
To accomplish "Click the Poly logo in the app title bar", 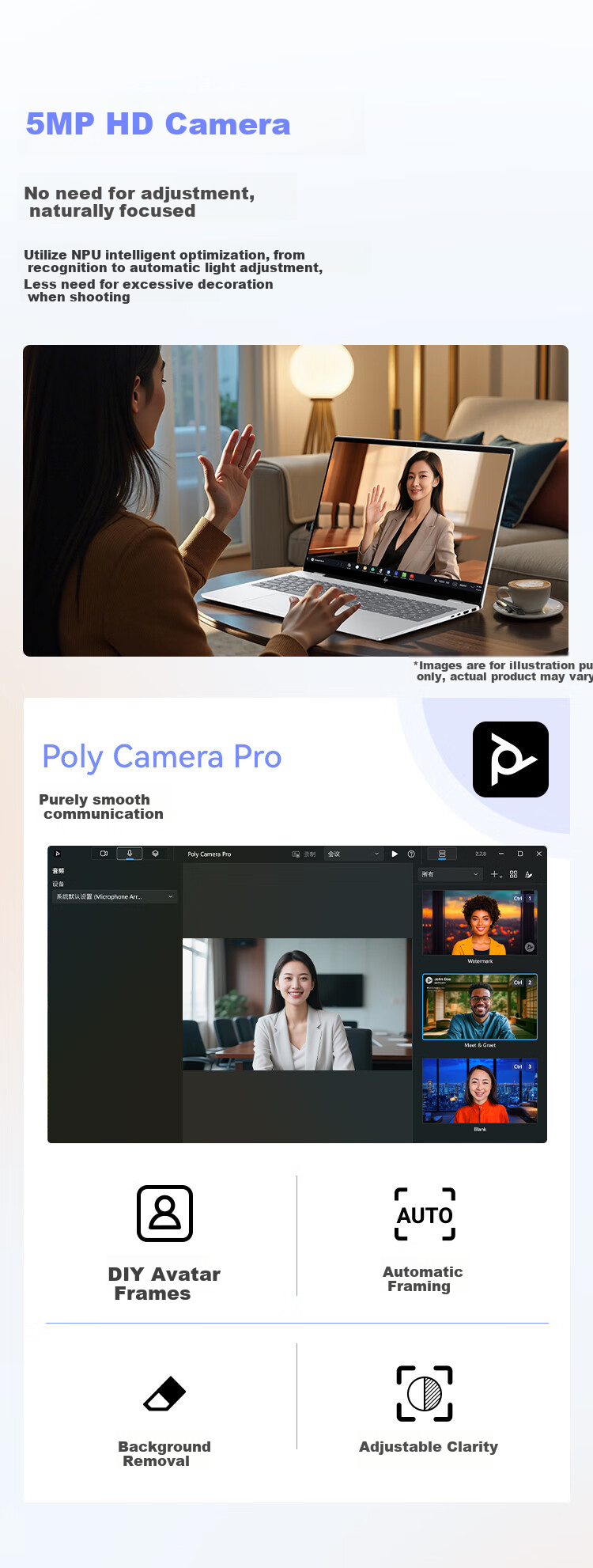I will (58, 854).
